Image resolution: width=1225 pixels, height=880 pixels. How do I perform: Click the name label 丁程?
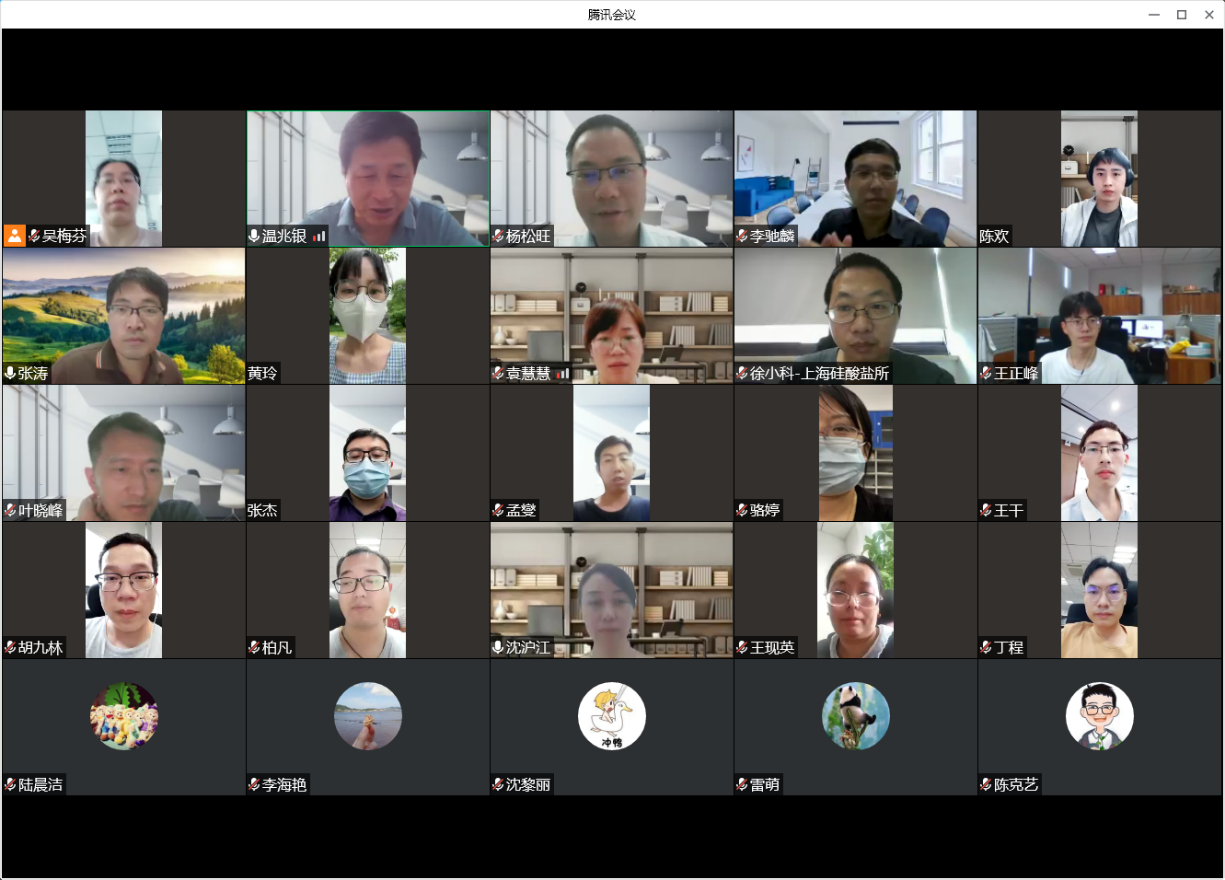pos(1009,648)
